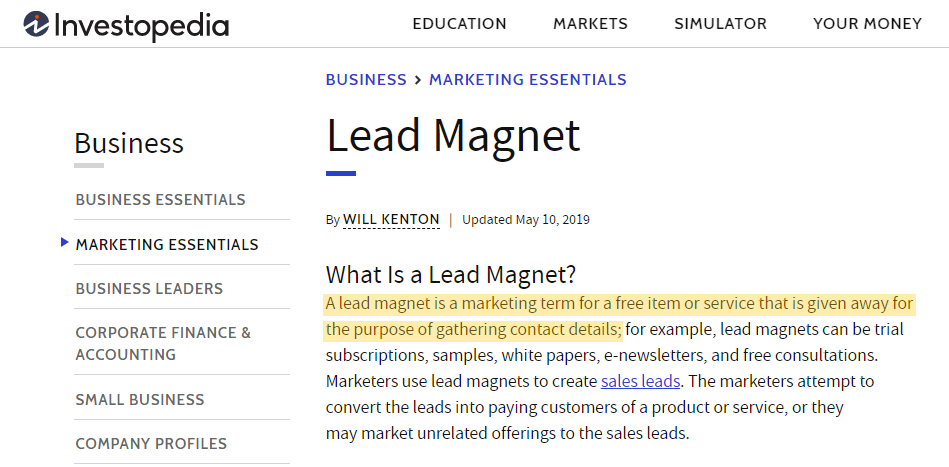Image resolution: width=949 pixels, height=467 pixels.
Task: Open author Will Kenton's profile
Action: pyautogui.click(x=391, y=219)
